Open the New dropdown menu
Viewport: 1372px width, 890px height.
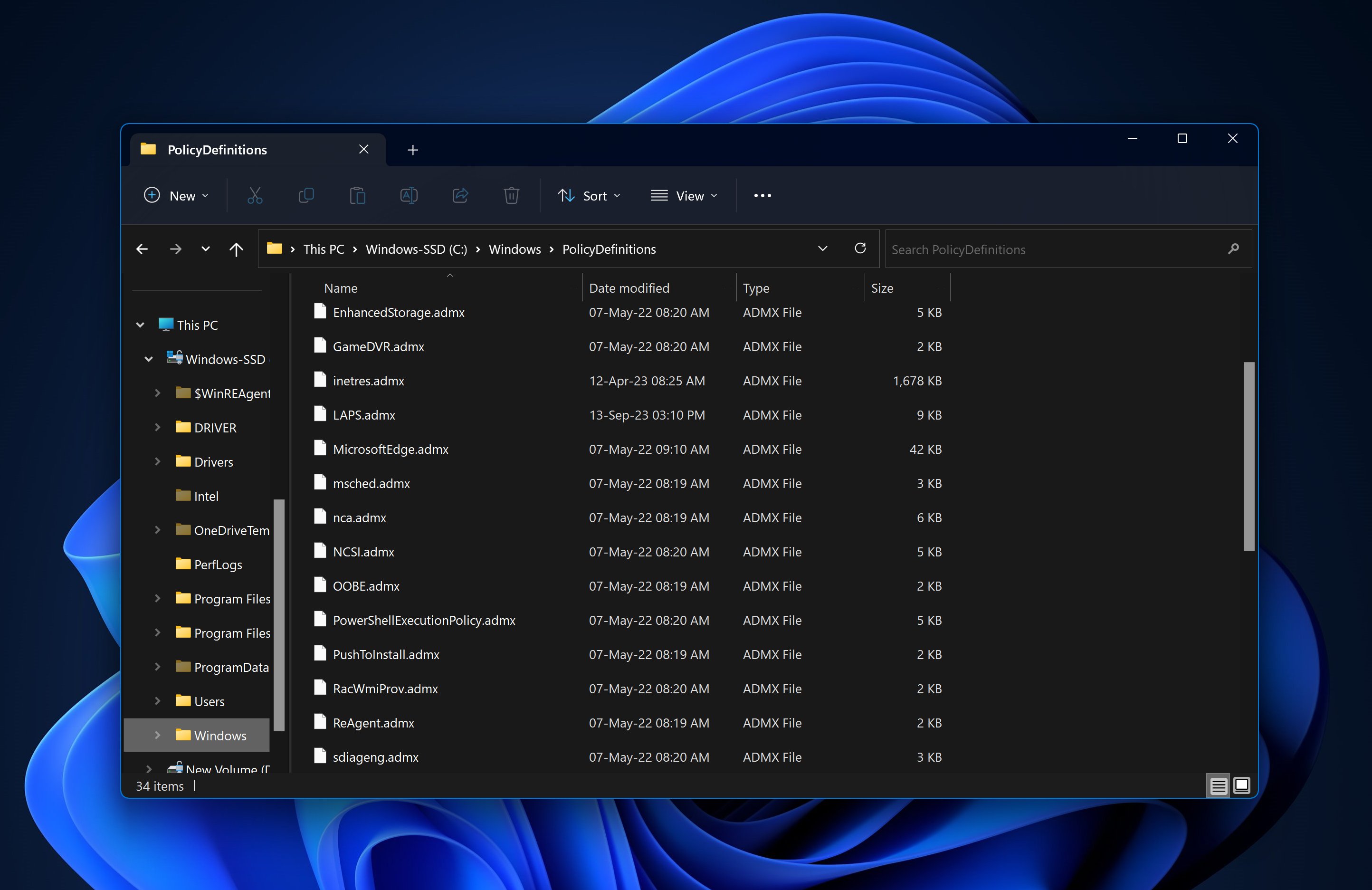tap(176, 196)
